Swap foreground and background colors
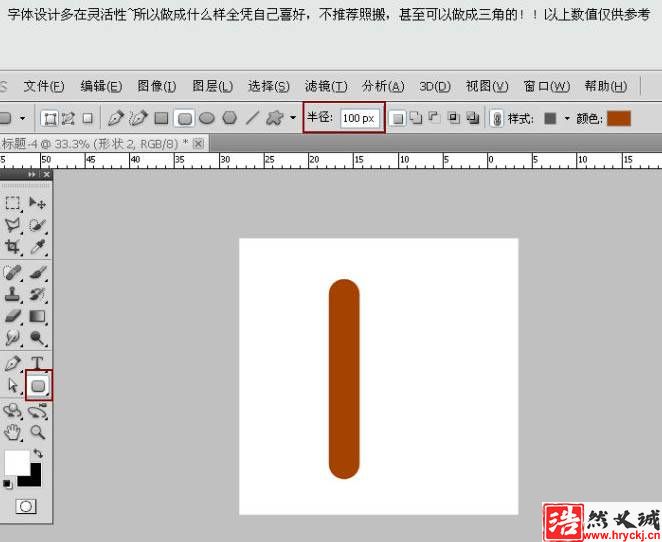Screen dimensions: 662x542 point(38,454)
